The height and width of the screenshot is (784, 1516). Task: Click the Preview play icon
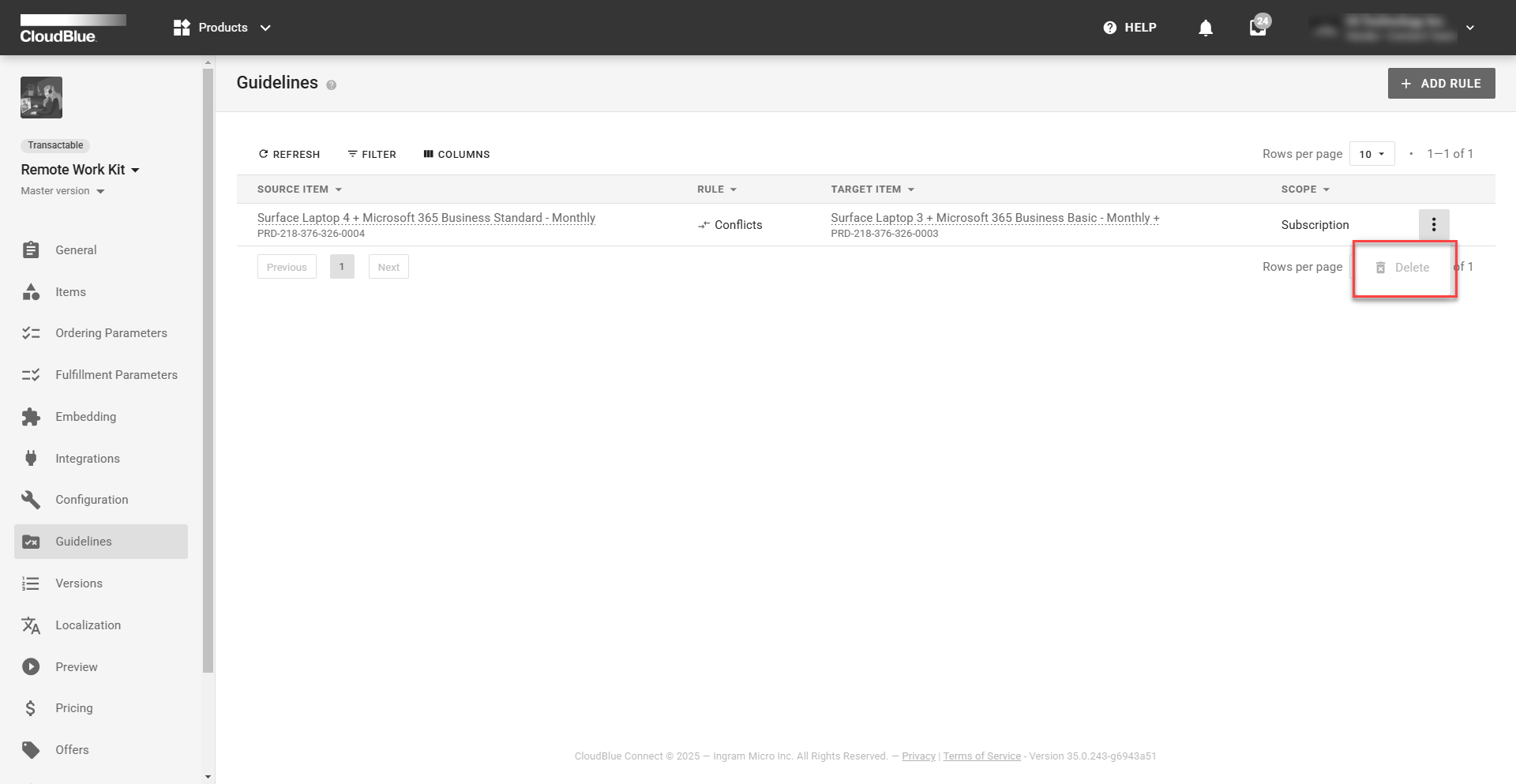pyautogui.click(x=31, y=667)
